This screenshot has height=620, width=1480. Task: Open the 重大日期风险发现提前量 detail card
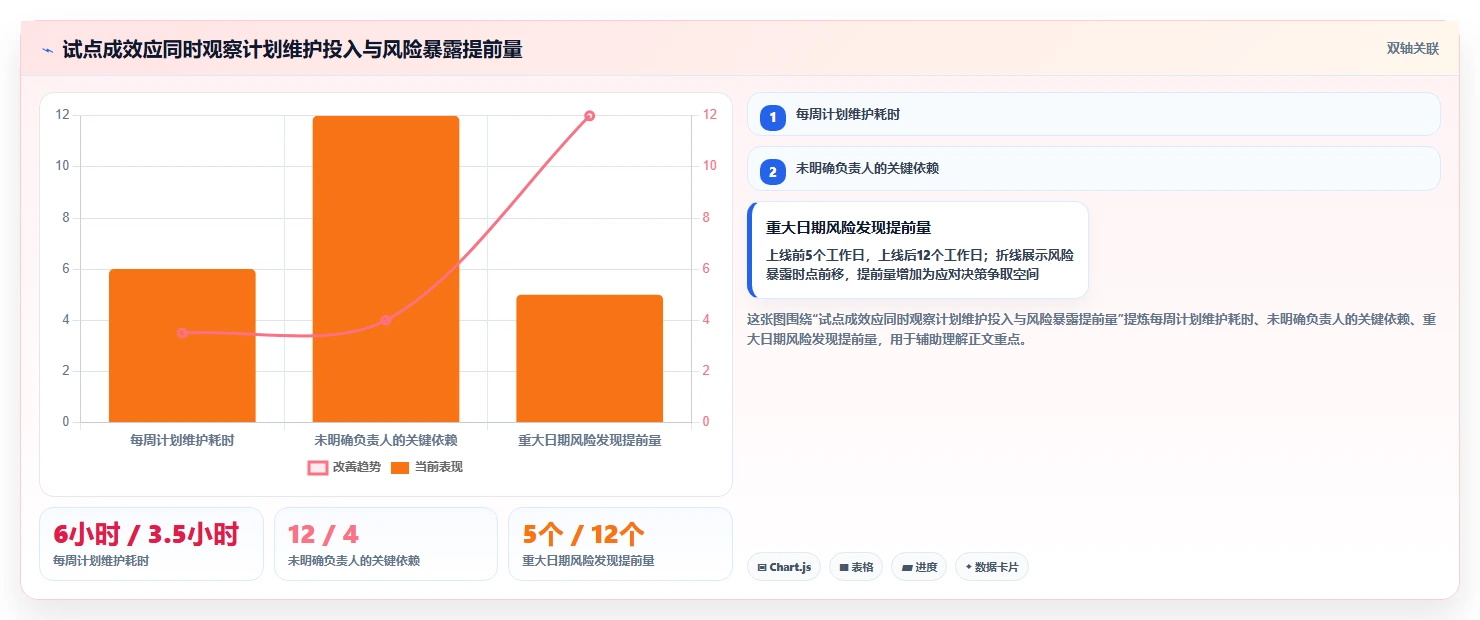click(918, 250)
